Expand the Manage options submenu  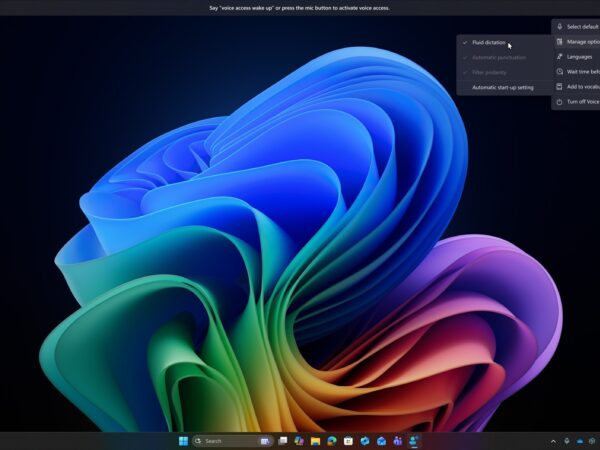578,42
